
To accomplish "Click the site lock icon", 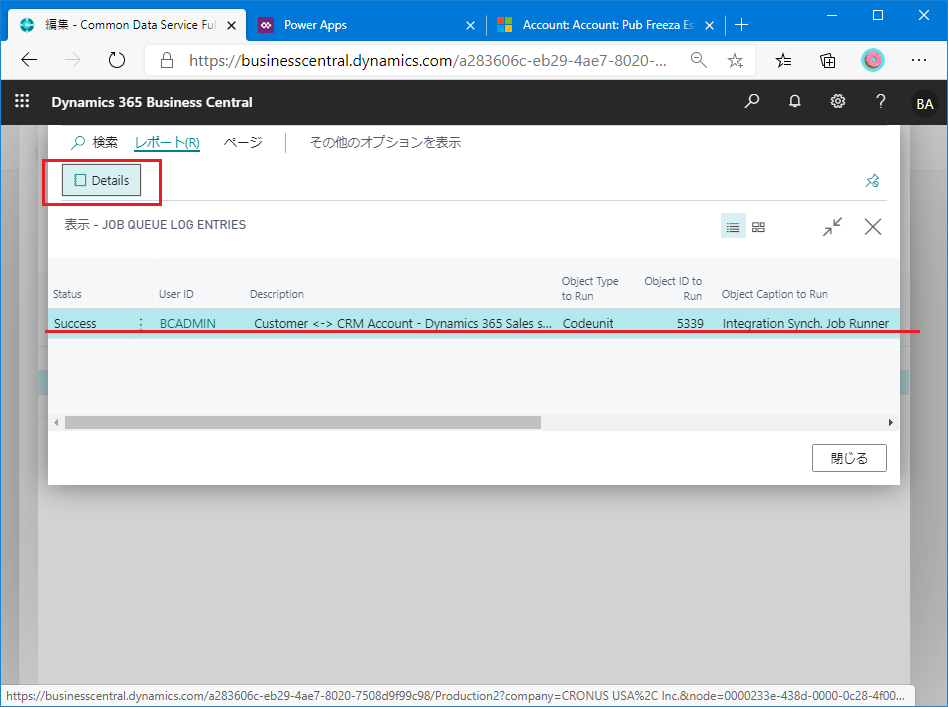I will [x=167, y=60].
